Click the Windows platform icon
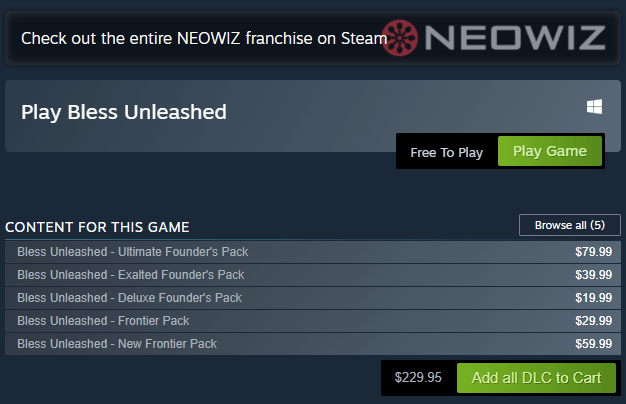Image resolution: width=626 pixels, height=404 pixels. click(x=594, y=107)
